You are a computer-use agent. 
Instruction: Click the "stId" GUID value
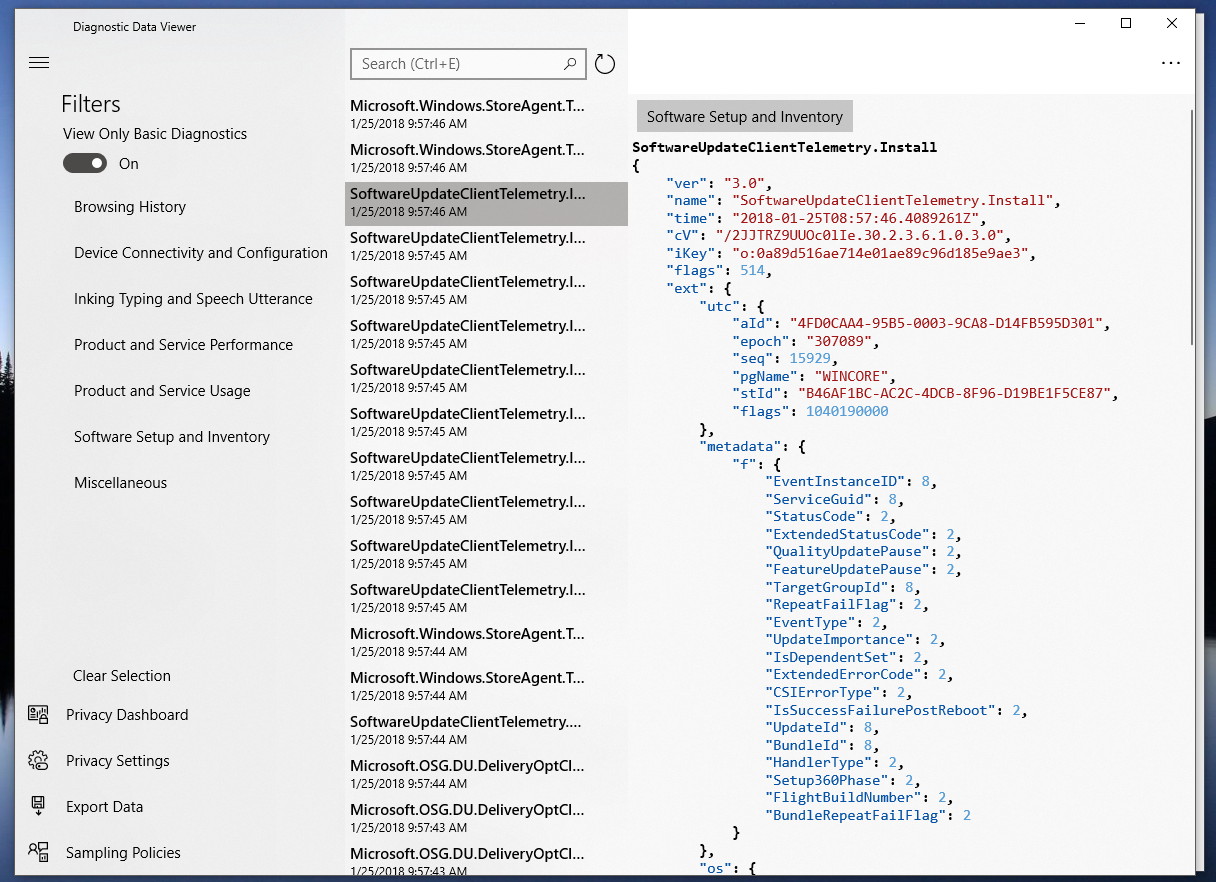pyautogui.click(x=956, y=394)
